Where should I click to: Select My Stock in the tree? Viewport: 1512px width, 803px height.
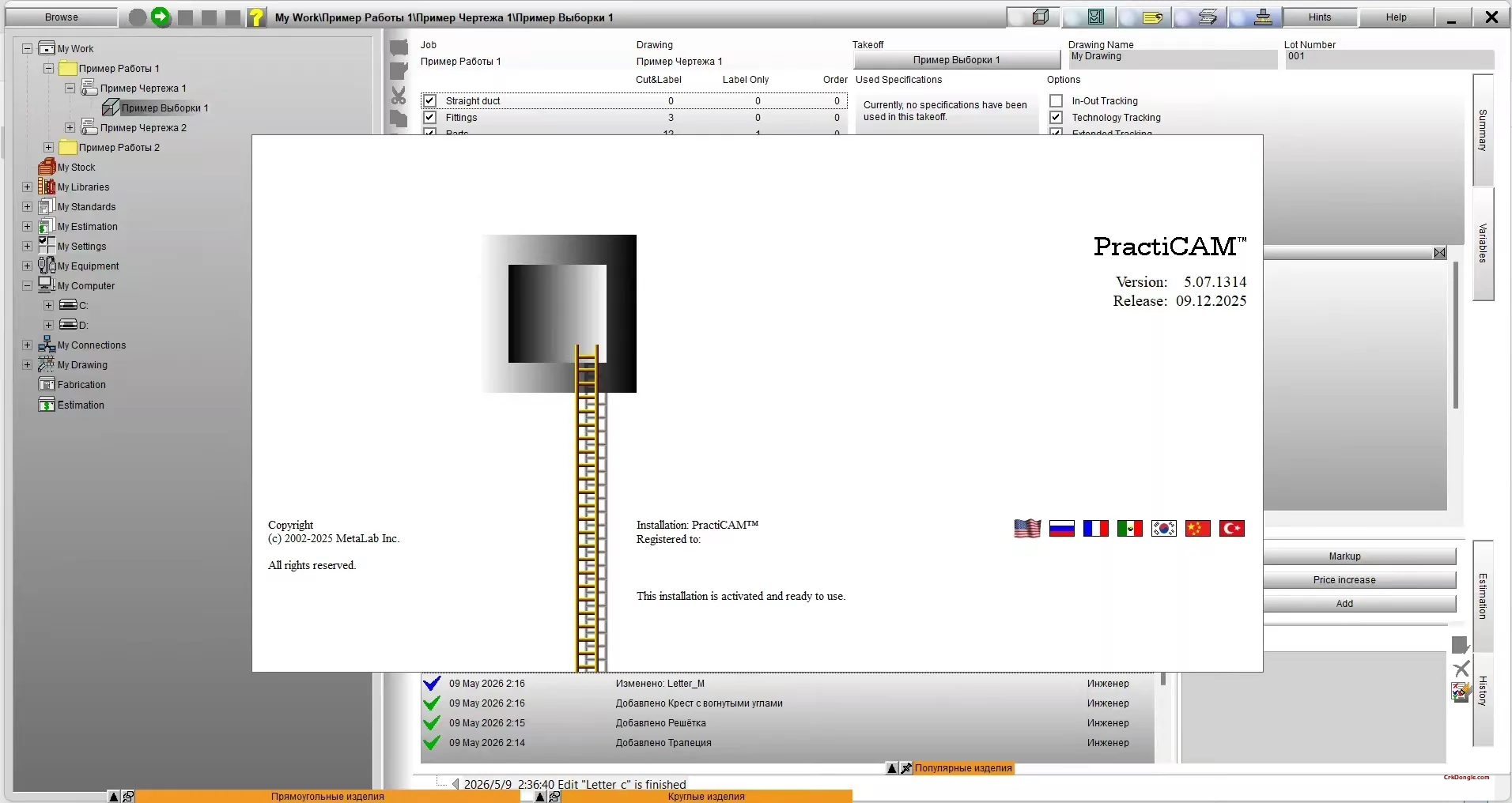[76, 167]
